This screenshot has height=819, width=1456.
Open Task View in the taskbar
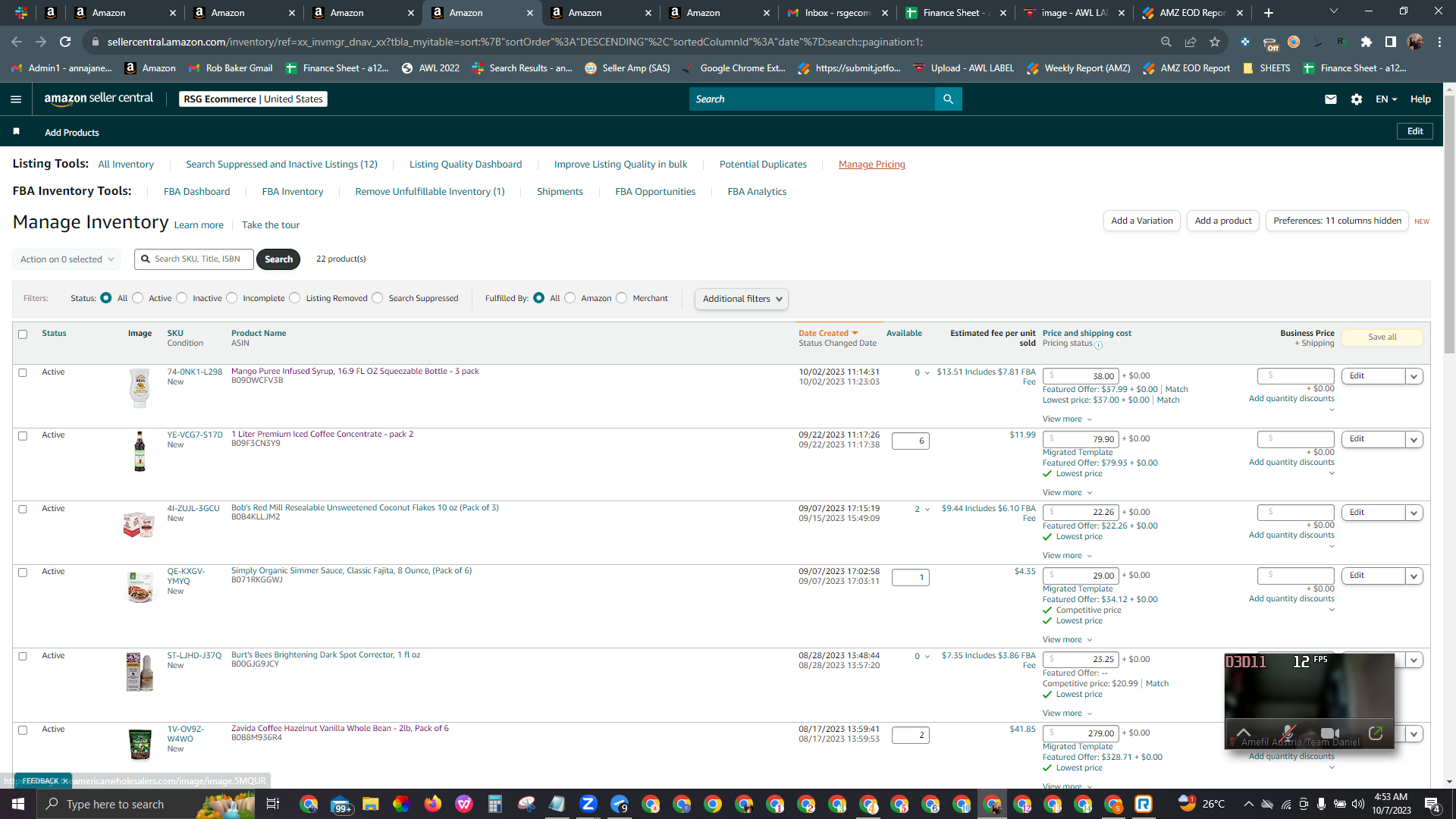tap(273, 804)
